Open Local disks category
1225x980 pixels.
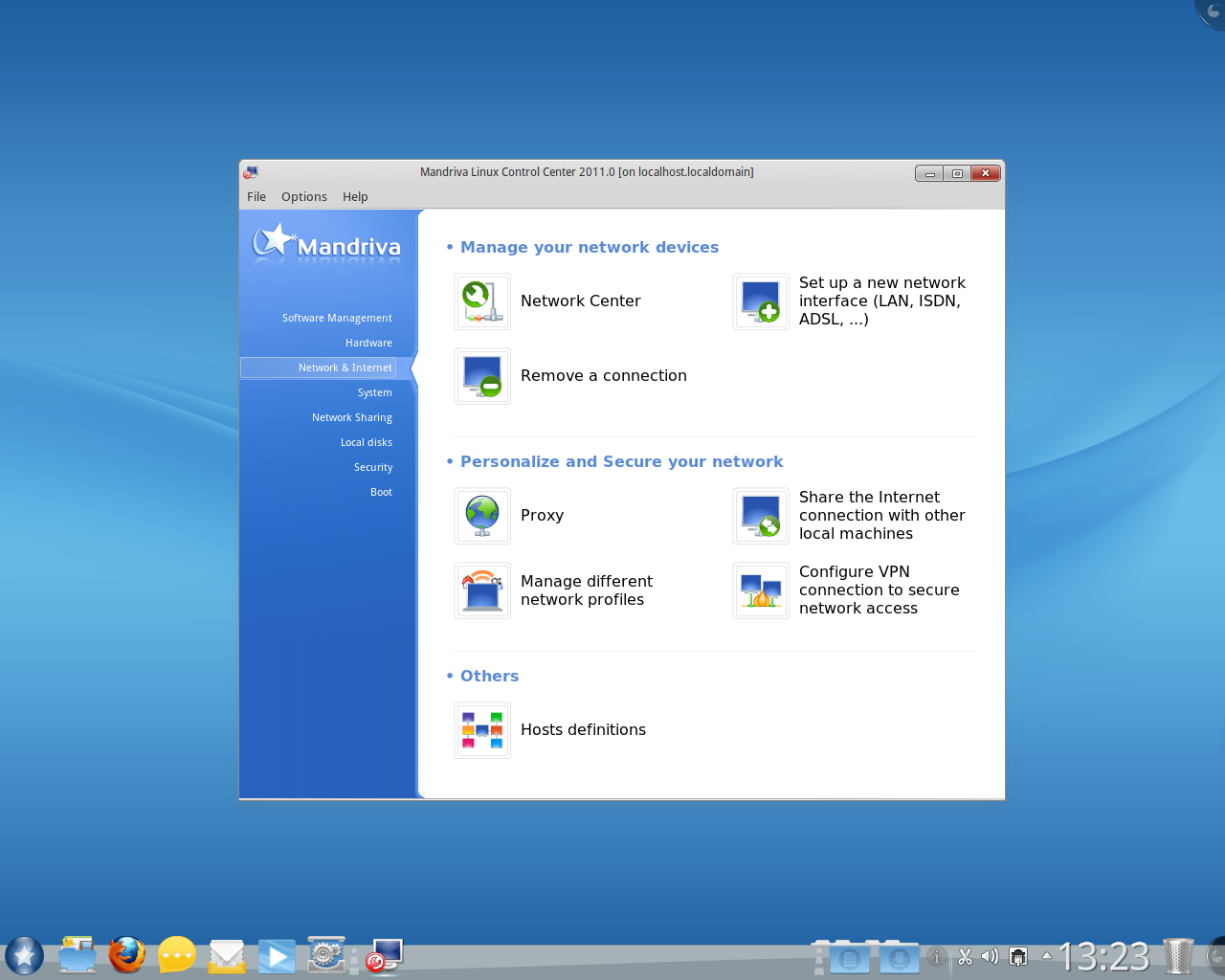(x=367, y=442)
